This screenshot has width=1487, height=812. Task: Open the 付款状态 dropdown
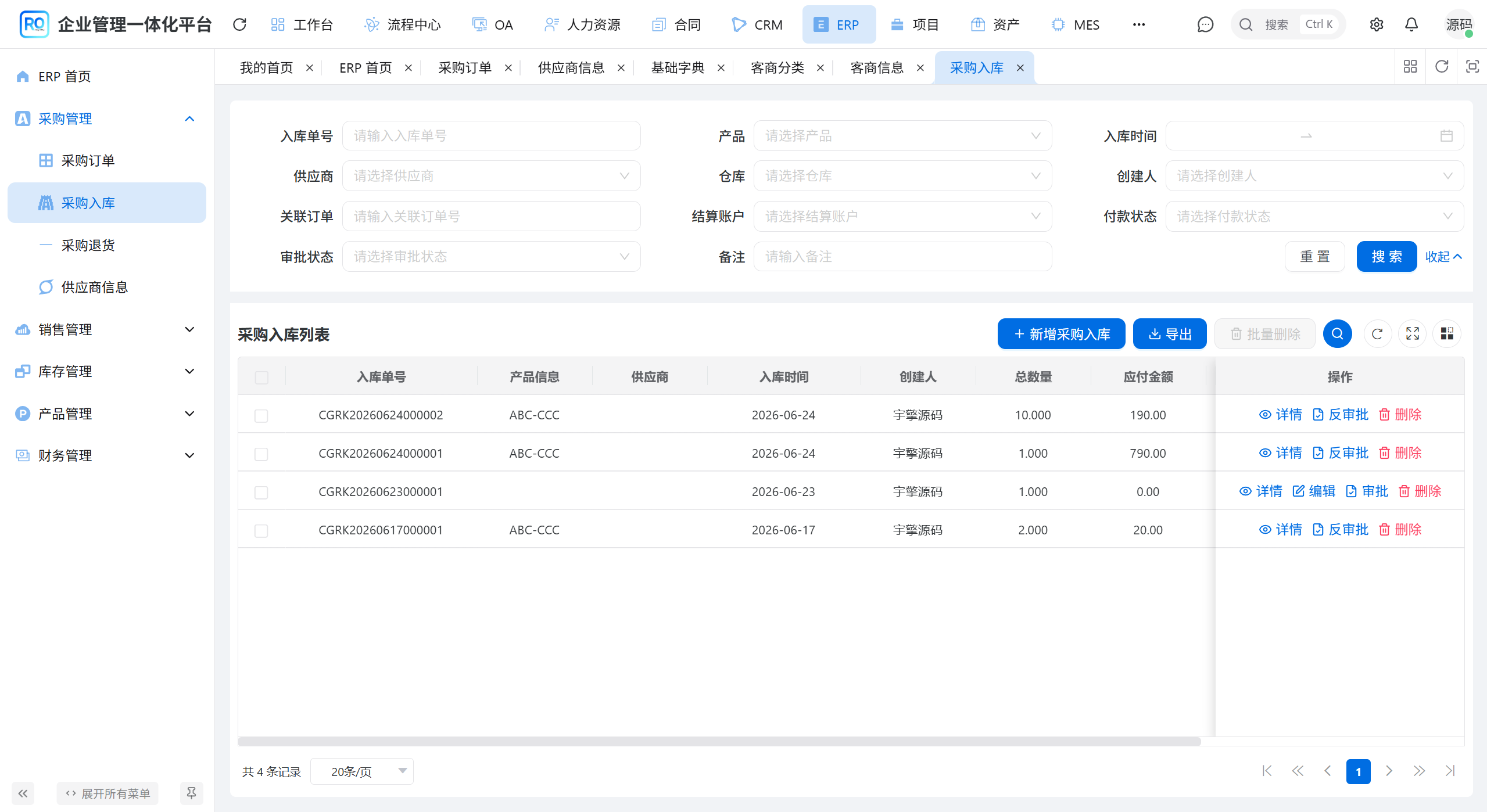click(x=1314, y=217)
